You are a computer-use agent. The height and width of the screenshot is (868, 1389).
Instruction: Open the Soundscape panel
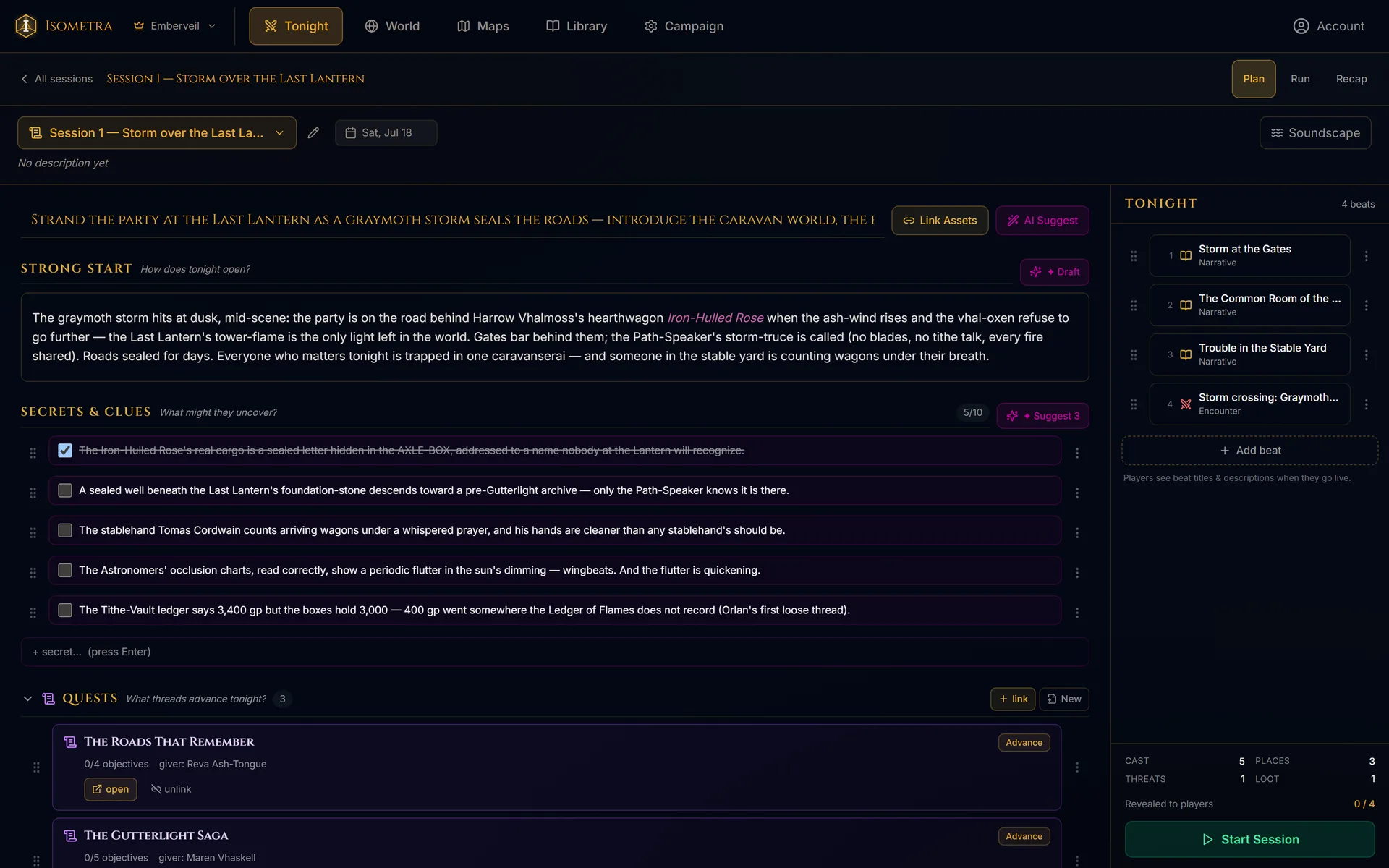click(1315, 133)
